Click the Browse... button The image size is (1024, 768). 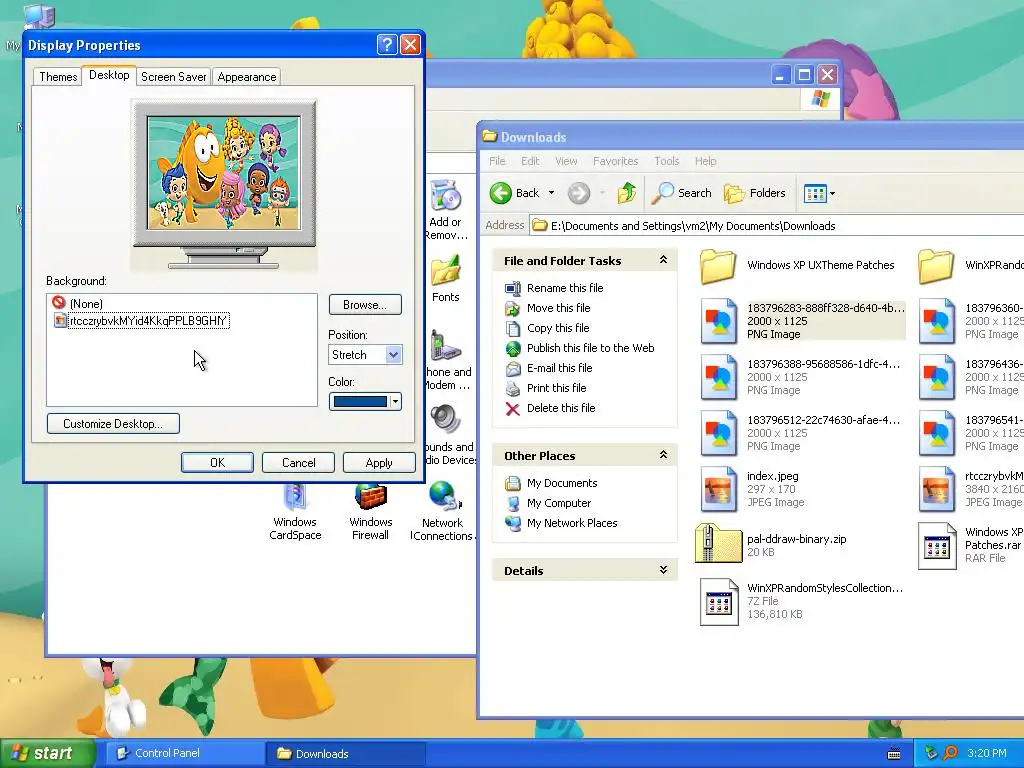click(365, 305)
